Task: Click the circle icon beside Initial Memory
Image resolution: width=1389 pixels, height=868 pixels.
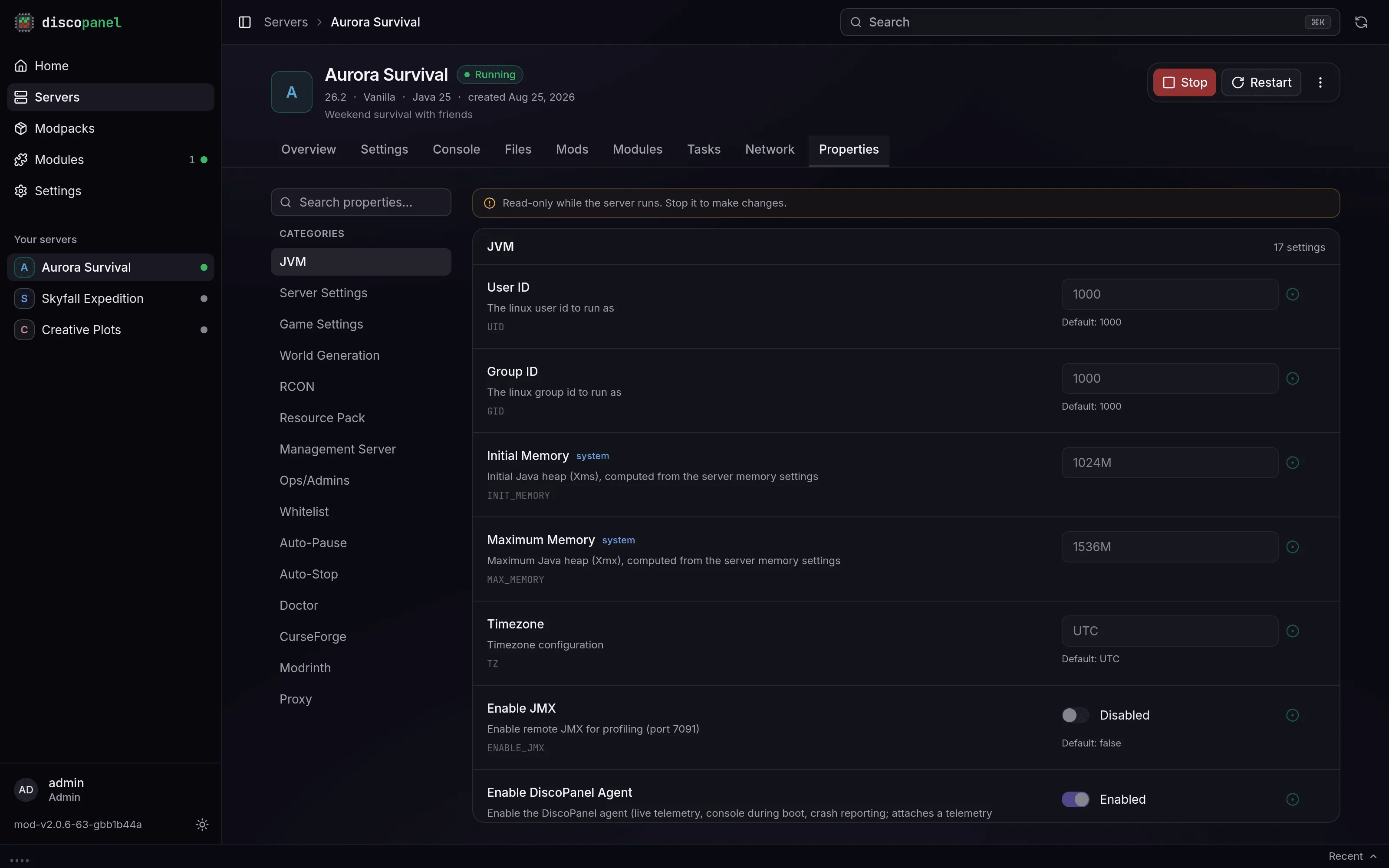Action: point(1293,463)
